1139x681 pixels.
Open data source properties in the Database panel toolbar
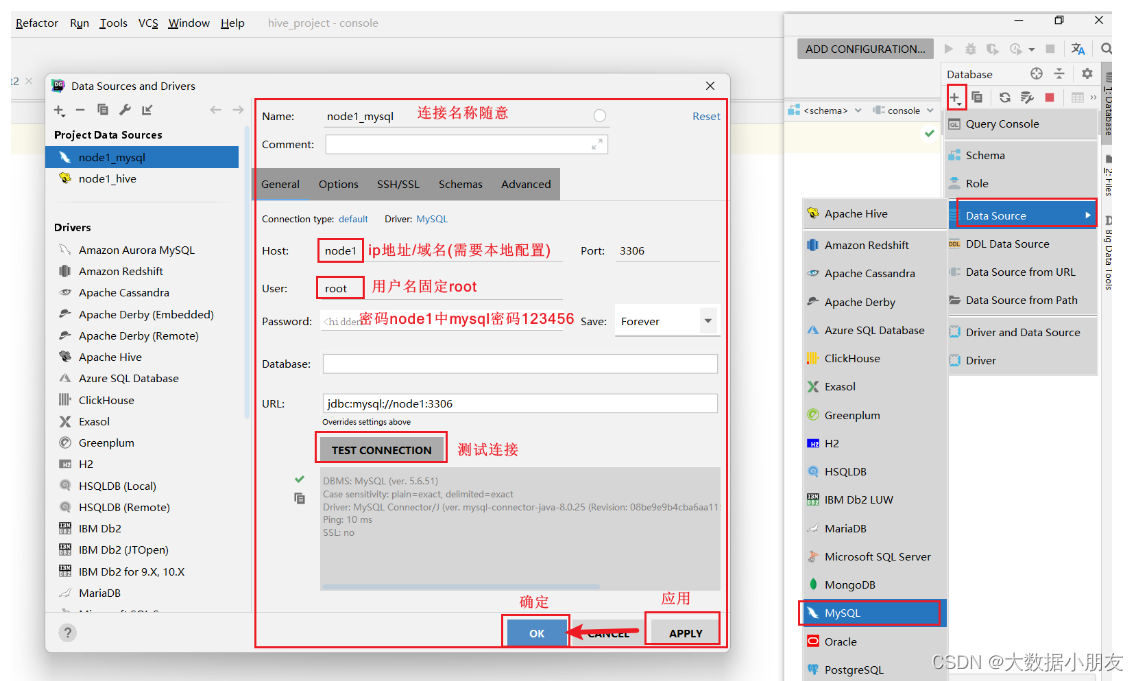pyautogui.click(x=1027, y=97)
